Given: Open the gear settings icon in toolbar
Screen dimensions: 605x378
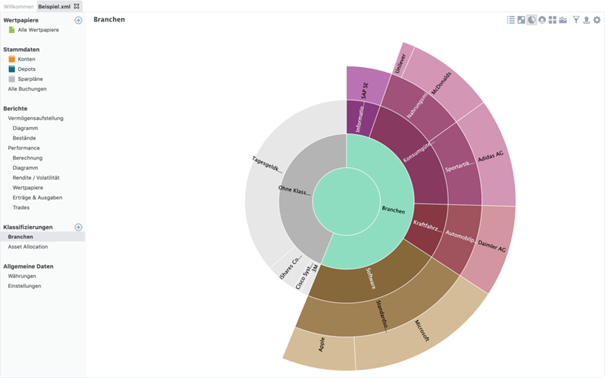Looking at the screenshot, I should pos(597,20).
